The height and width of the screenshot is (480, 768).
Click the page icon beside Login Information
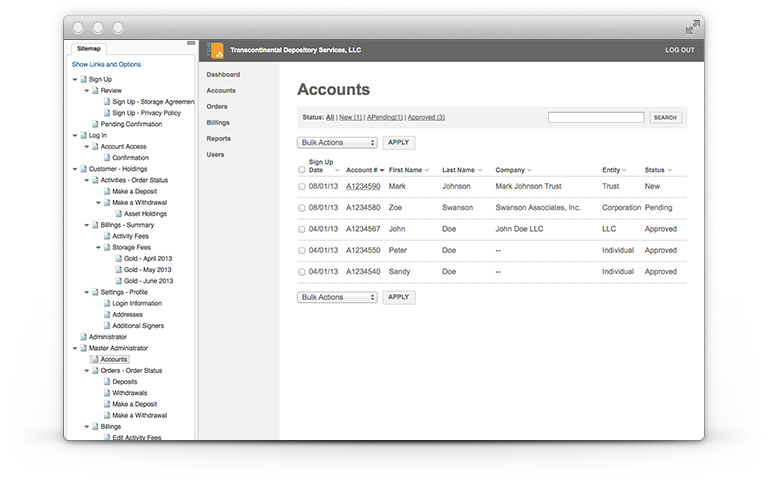pos(107,303)
